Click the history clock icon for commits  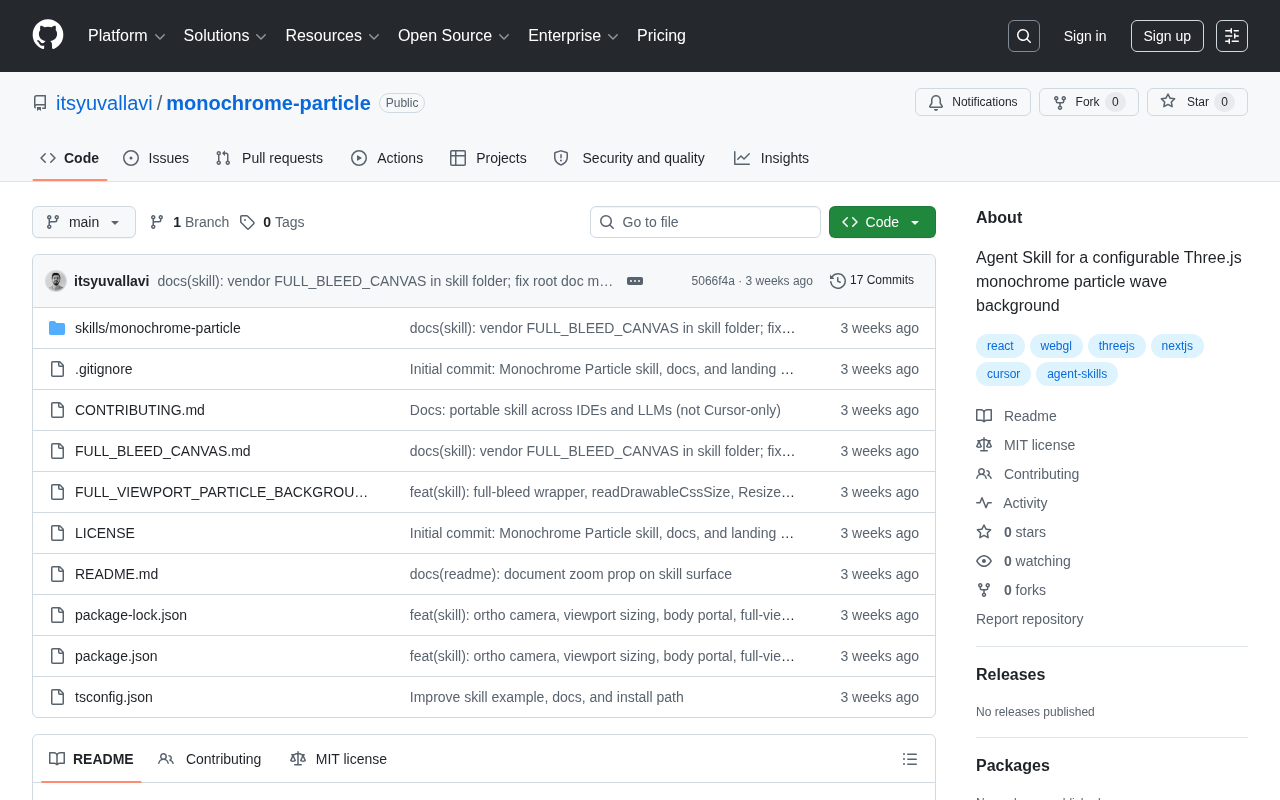(x=838, y=281)
